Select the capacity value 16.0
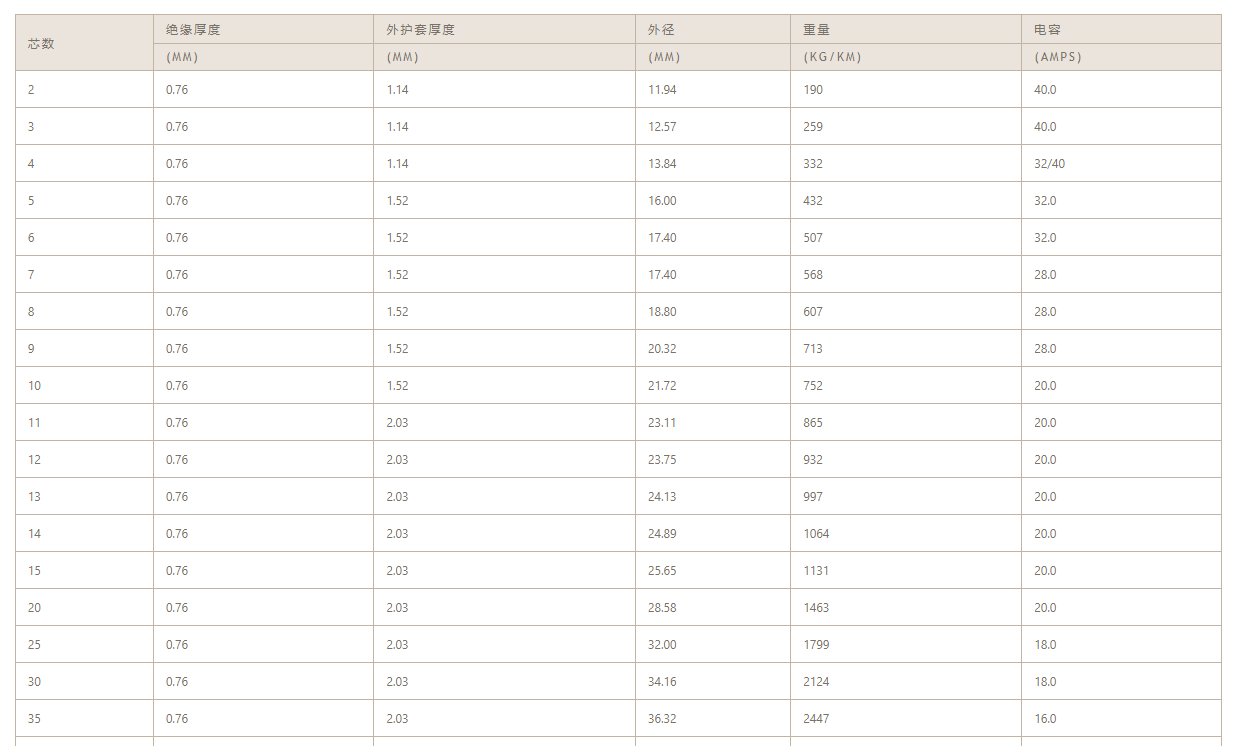Viewport: 1238px width, 746px height. (x=1045, y=719)
